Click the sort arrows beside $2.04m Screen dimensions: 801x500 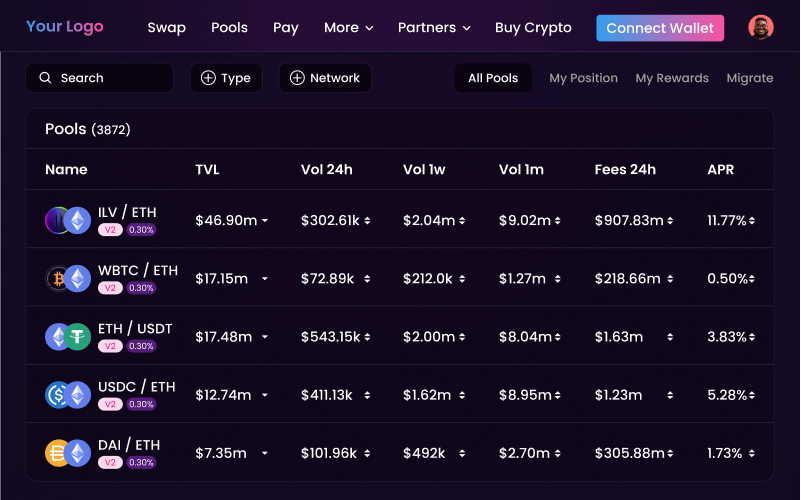[462, 221]
